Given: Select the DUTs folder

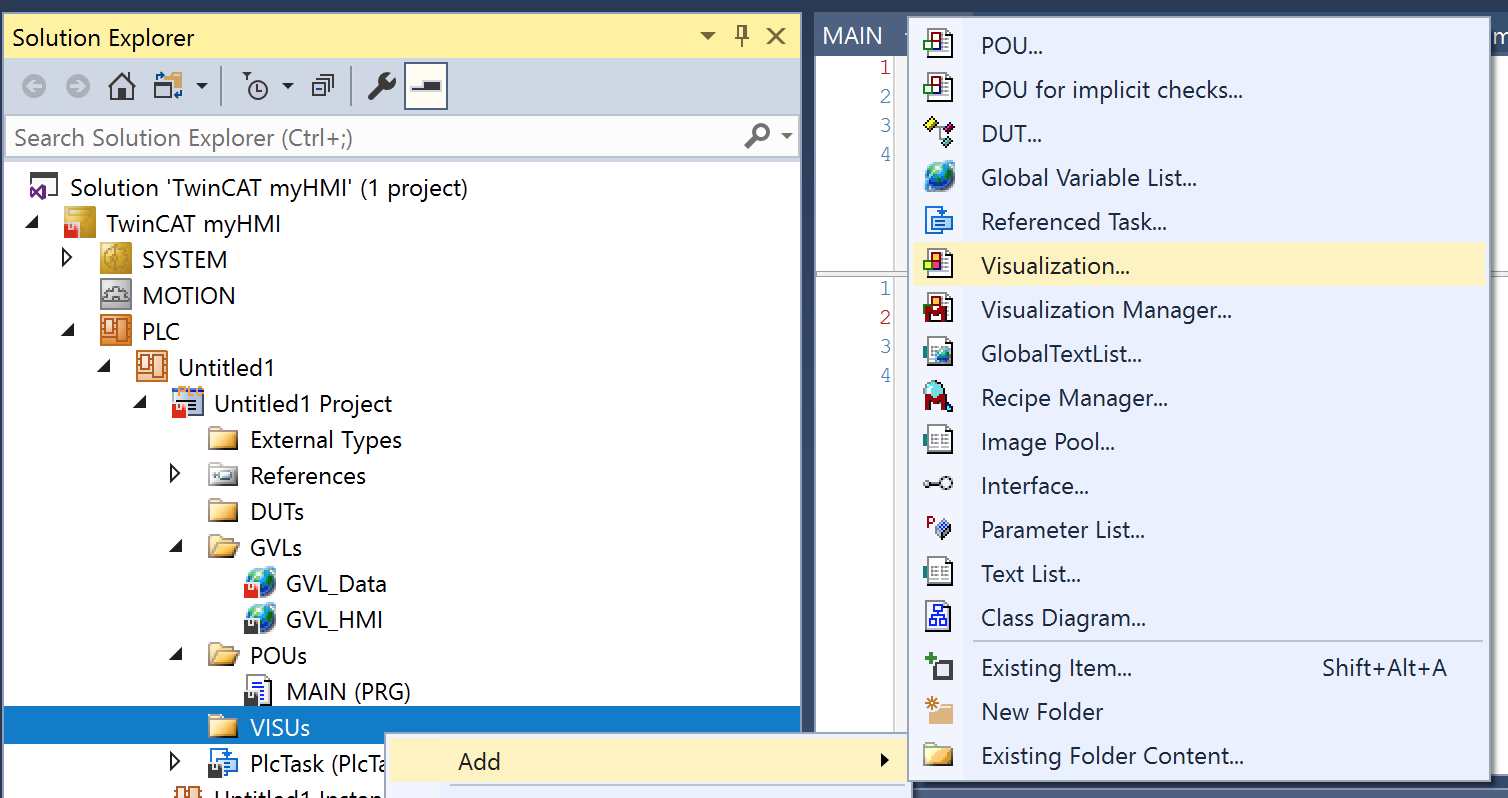Looking at the screenshot, I should point(277,512).
